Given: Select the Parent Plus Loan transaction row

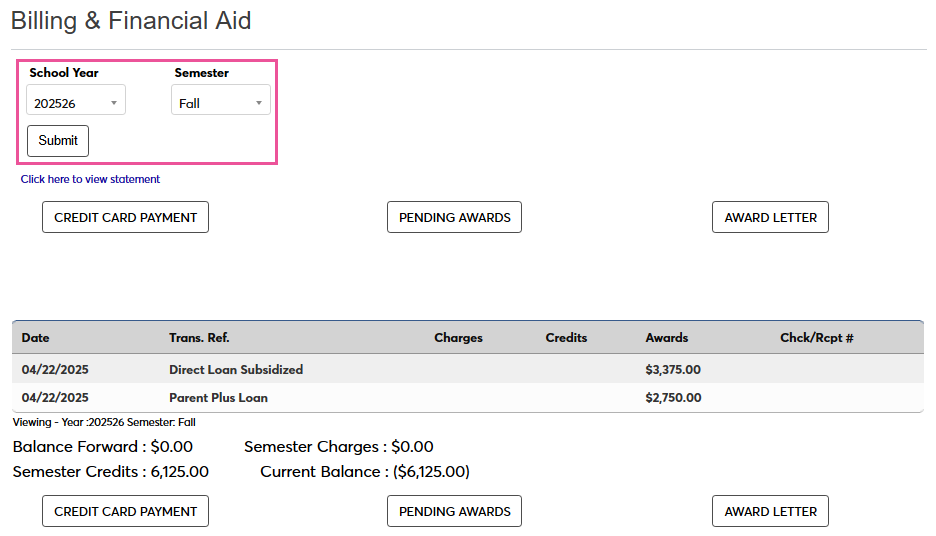Looking at the screenshot, I should 218,397.
